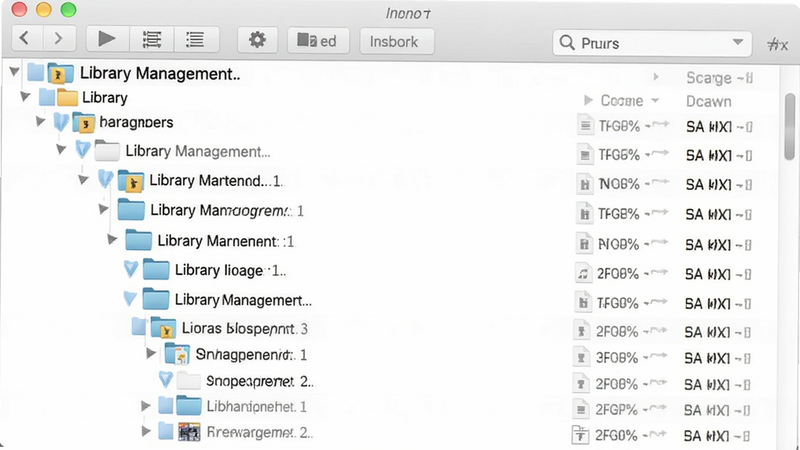Screen dimensions: 800x450
Task: Click the Insbork button
Action: coord(397,41)
